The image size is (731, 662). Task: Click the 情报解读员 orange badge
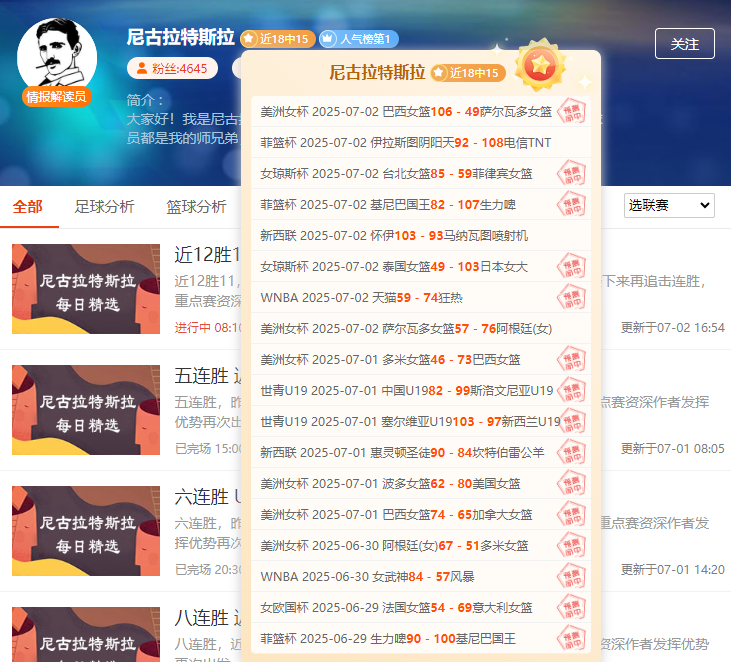(x=56, y=97)
